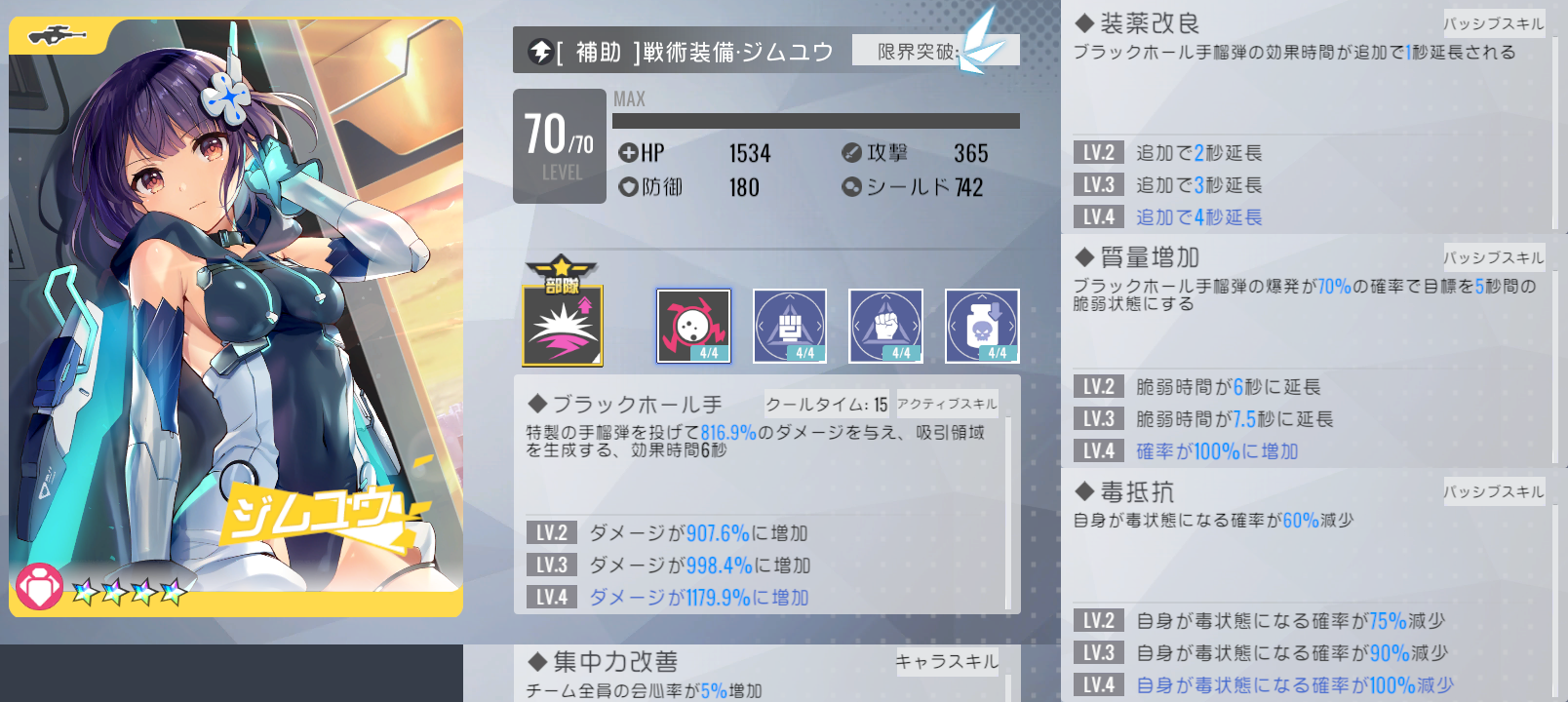
Task: Select the poison bottle skill icon
Action: 982,326
